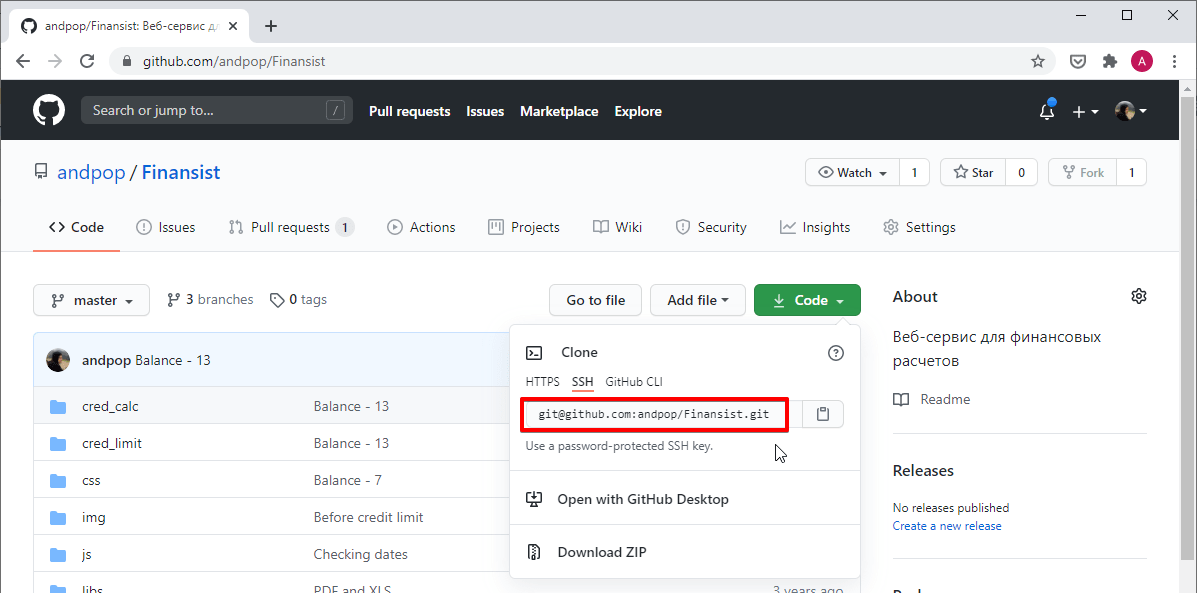1197x593 pixels.
Task: Toggle the green Code dropdown
Action: pyautogui.click(x=807, y=300)
